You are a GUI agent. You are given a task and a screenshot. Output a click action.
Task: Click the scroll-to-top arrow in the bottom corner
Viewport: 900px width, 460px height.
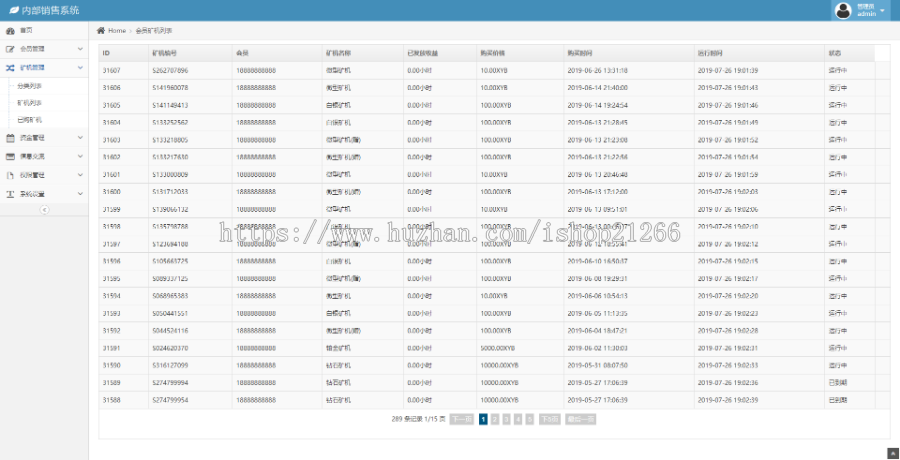pos(893,453)
